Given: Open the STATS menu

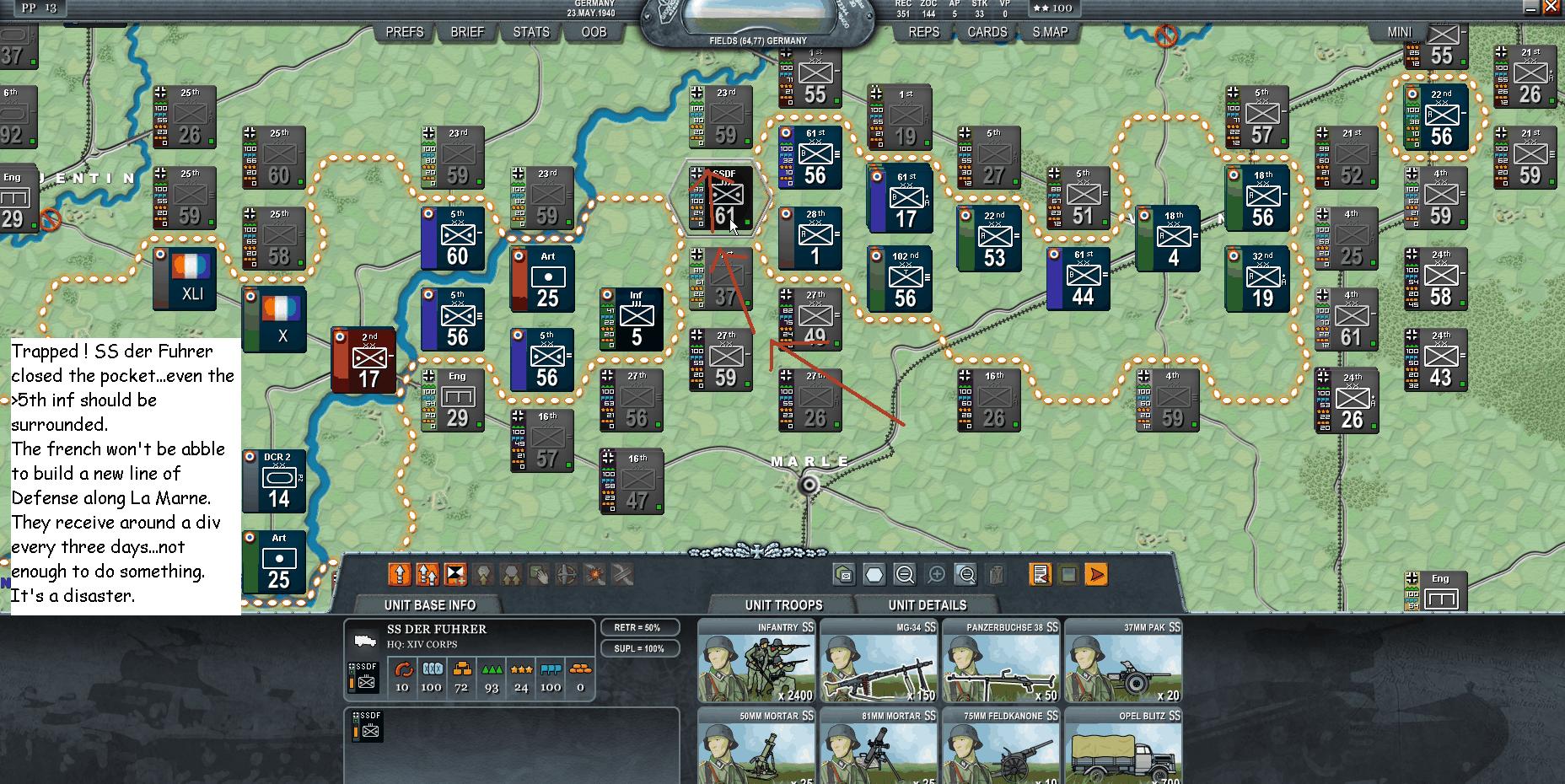Looking at the screenshot, I should 531,32.
